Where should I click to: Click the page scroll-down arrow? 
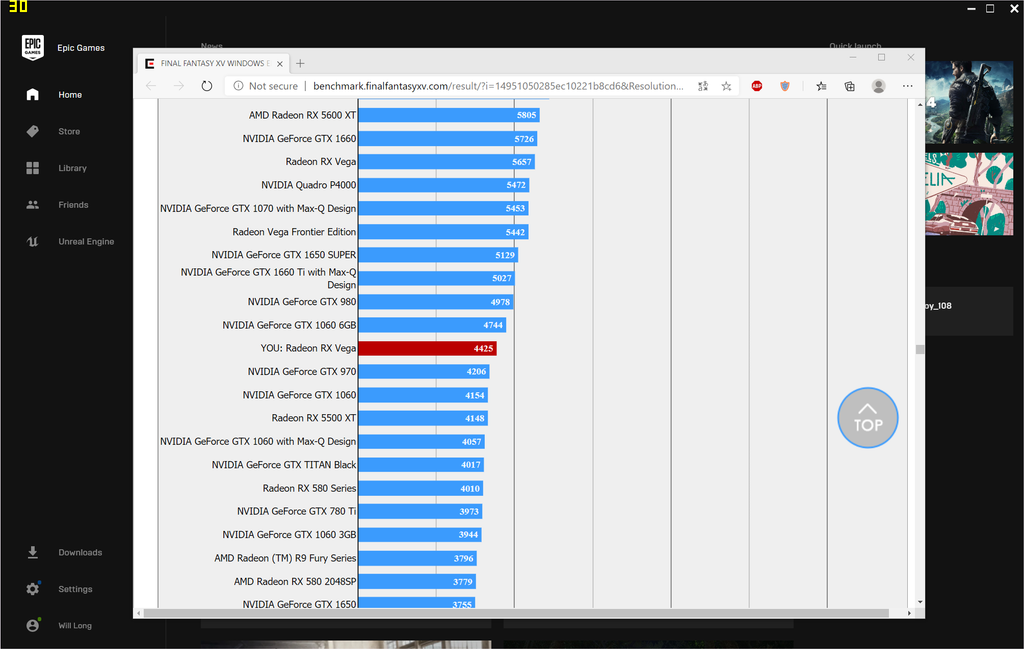point(920,602)
